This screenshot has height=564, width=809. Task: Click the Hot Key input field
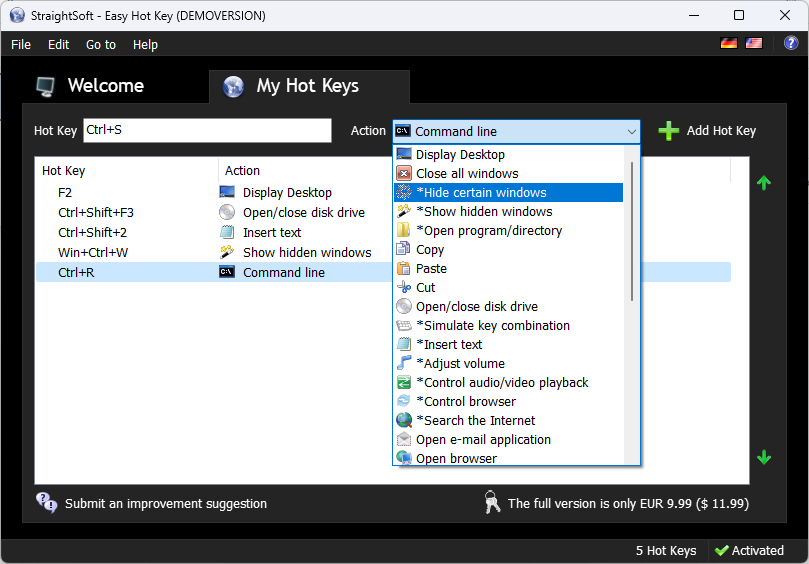(206, 131)
